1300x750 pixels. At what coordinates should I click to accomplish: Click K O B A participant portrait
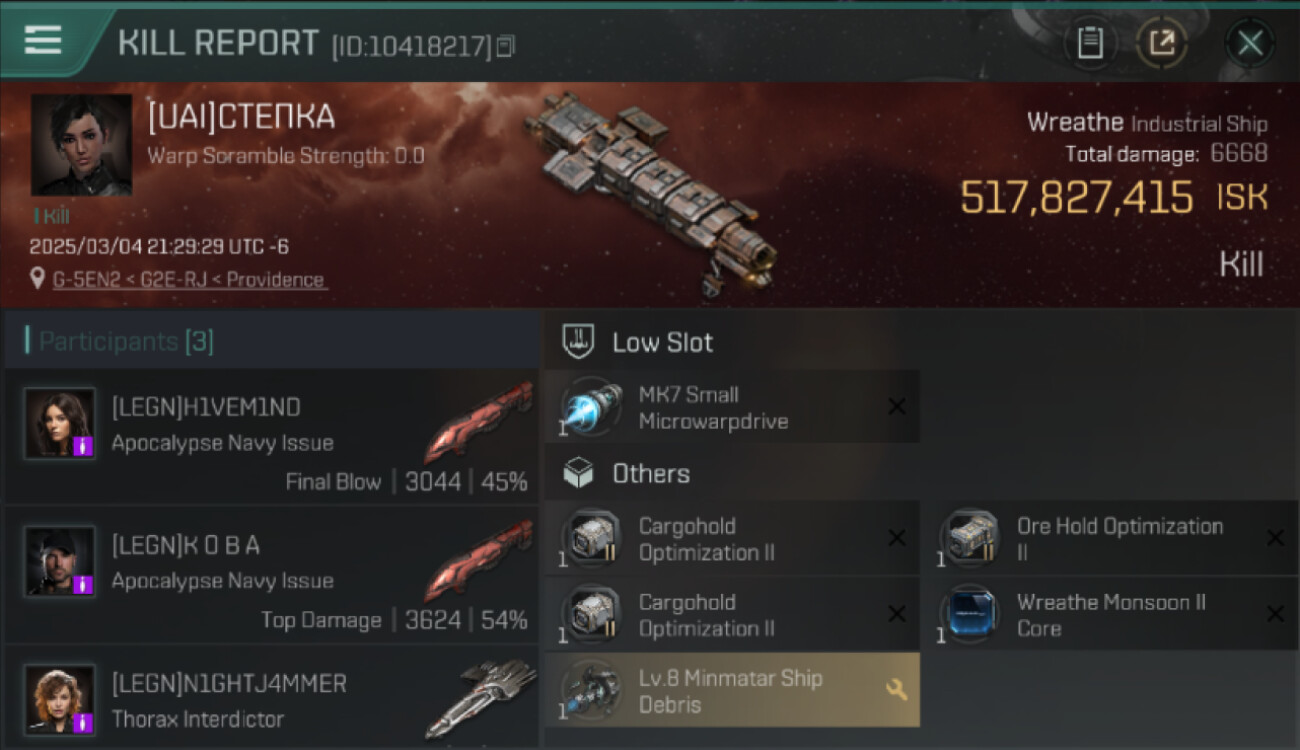60,561
